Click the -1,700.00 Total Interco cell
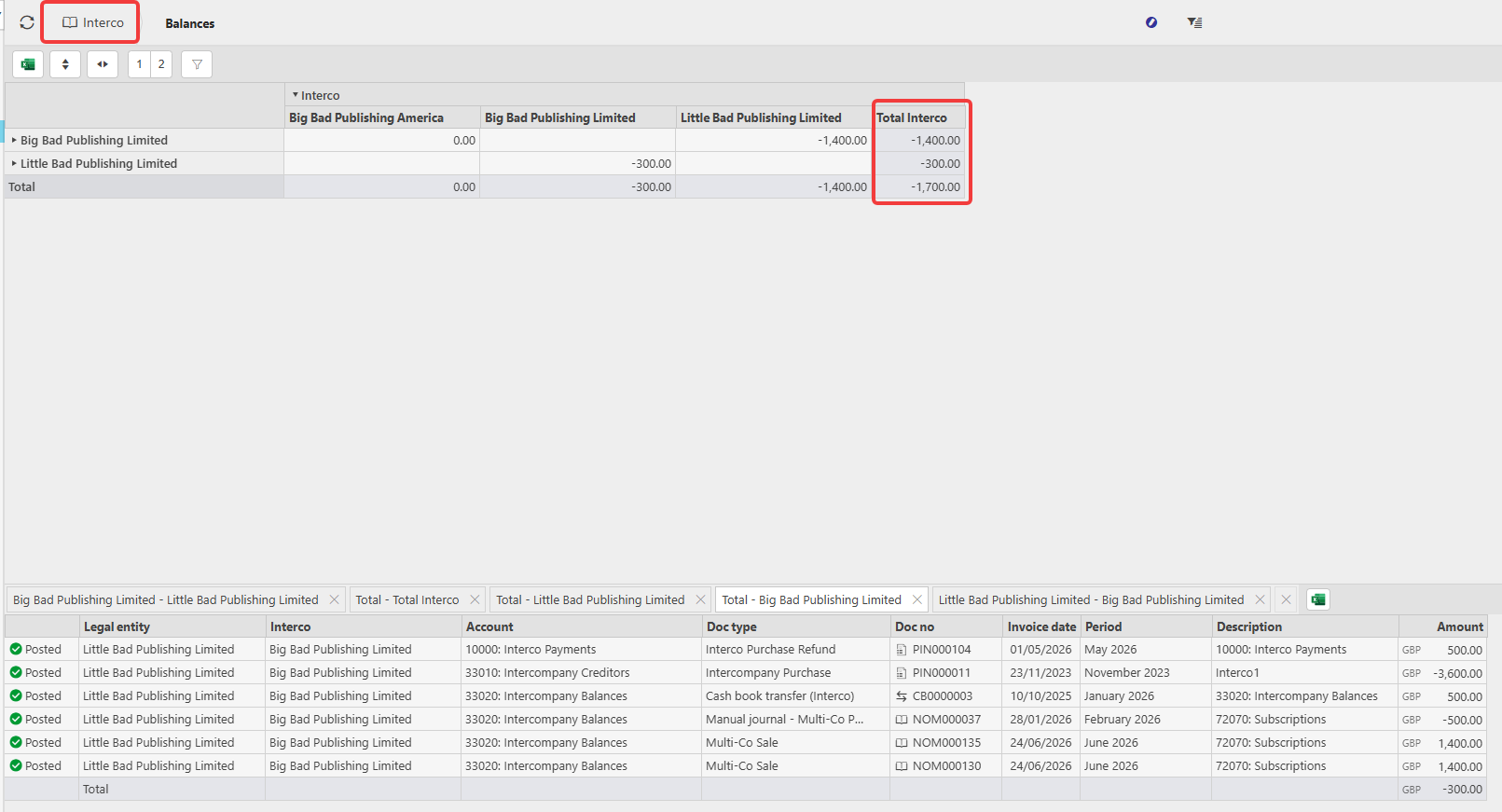Viewport: 1502px width, 812px height. (x=918, y=186)
